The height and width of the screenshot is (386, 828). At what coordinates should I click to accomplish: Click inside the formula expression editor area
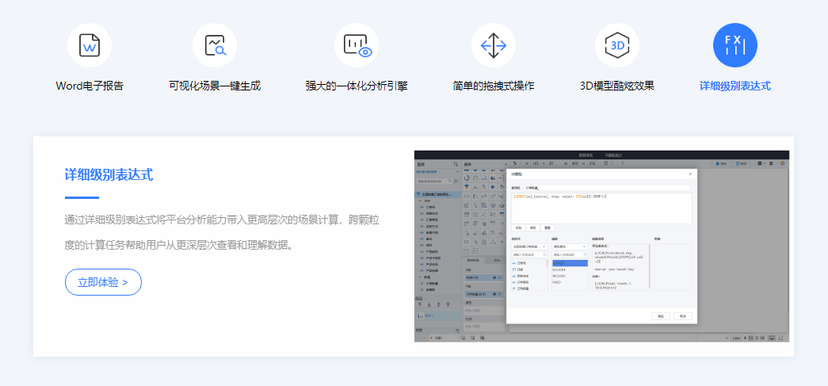601,208
